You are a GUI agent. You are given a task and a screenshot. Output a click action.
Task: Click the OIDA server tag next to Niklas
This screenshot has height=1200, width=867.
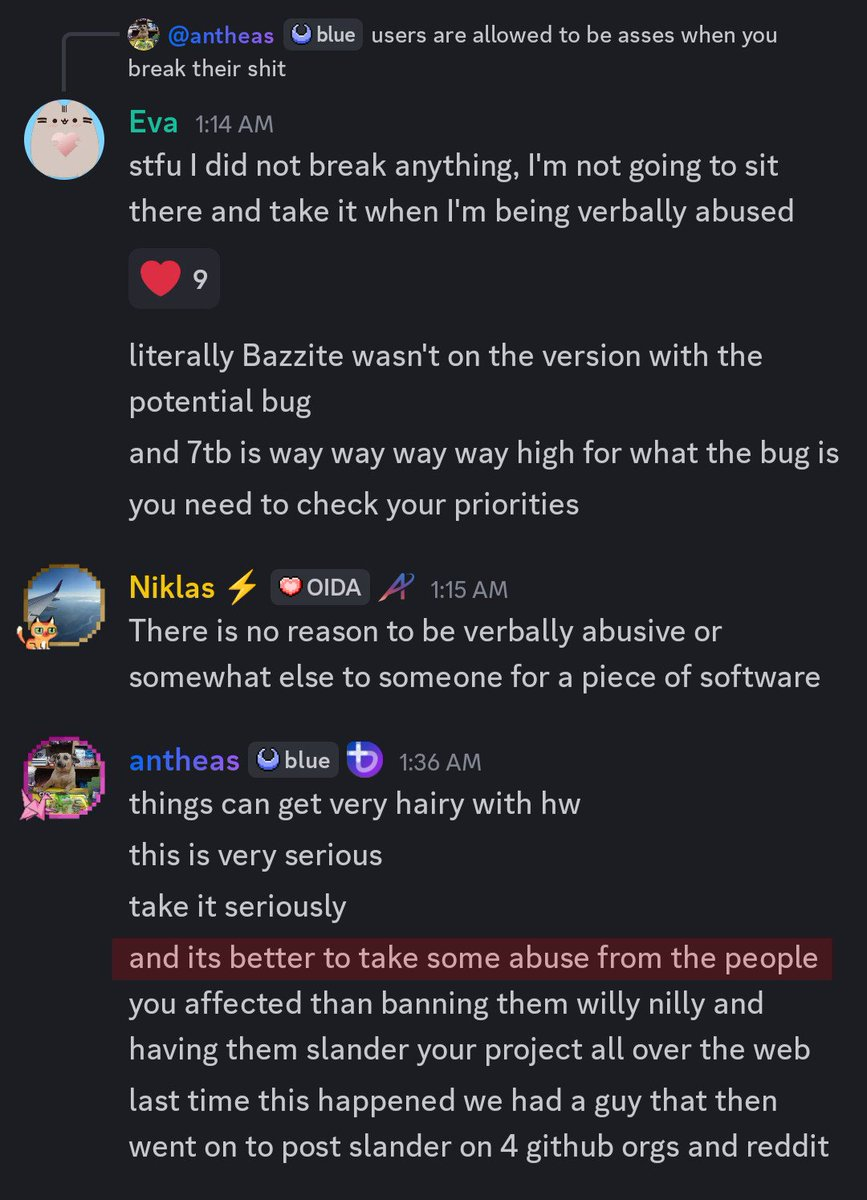tap(320, 588)
